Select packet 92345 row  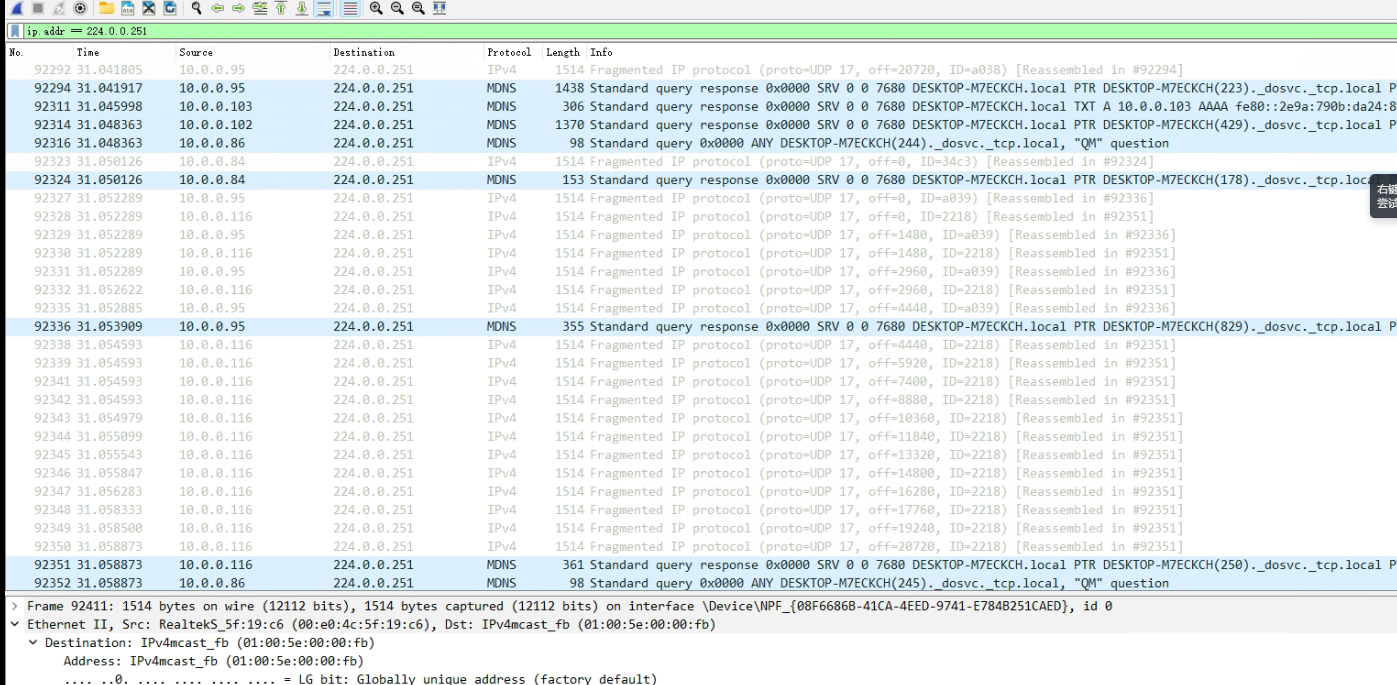click(x=700, y=455)
